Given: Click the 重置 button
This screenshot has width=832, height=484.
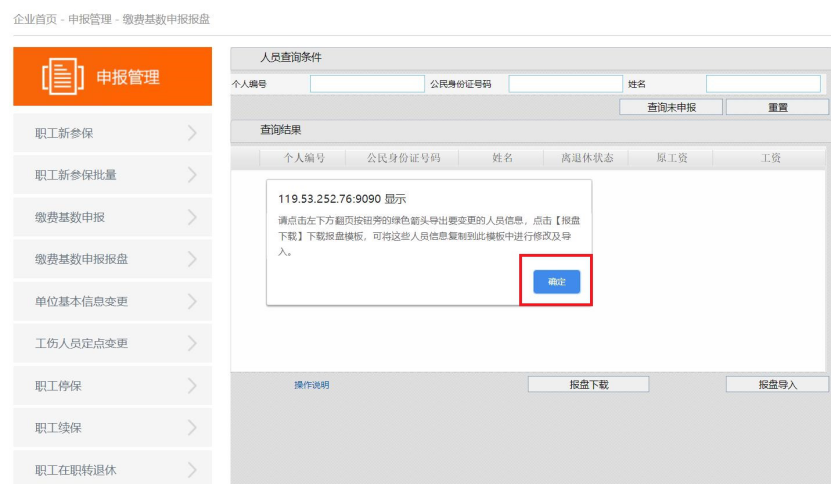Looking at the screenshot, I should (x=777, y=107).
